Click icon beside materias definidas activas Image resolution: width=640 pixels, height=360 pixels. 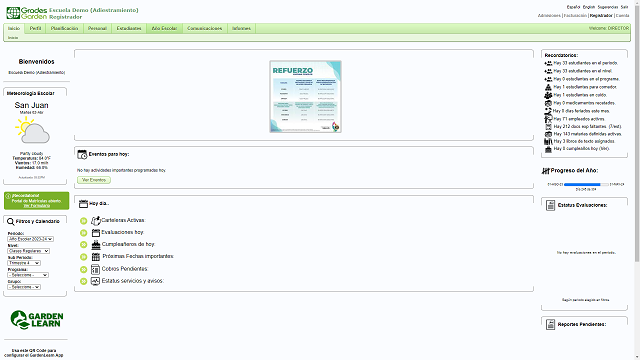[x=548, y=134]
